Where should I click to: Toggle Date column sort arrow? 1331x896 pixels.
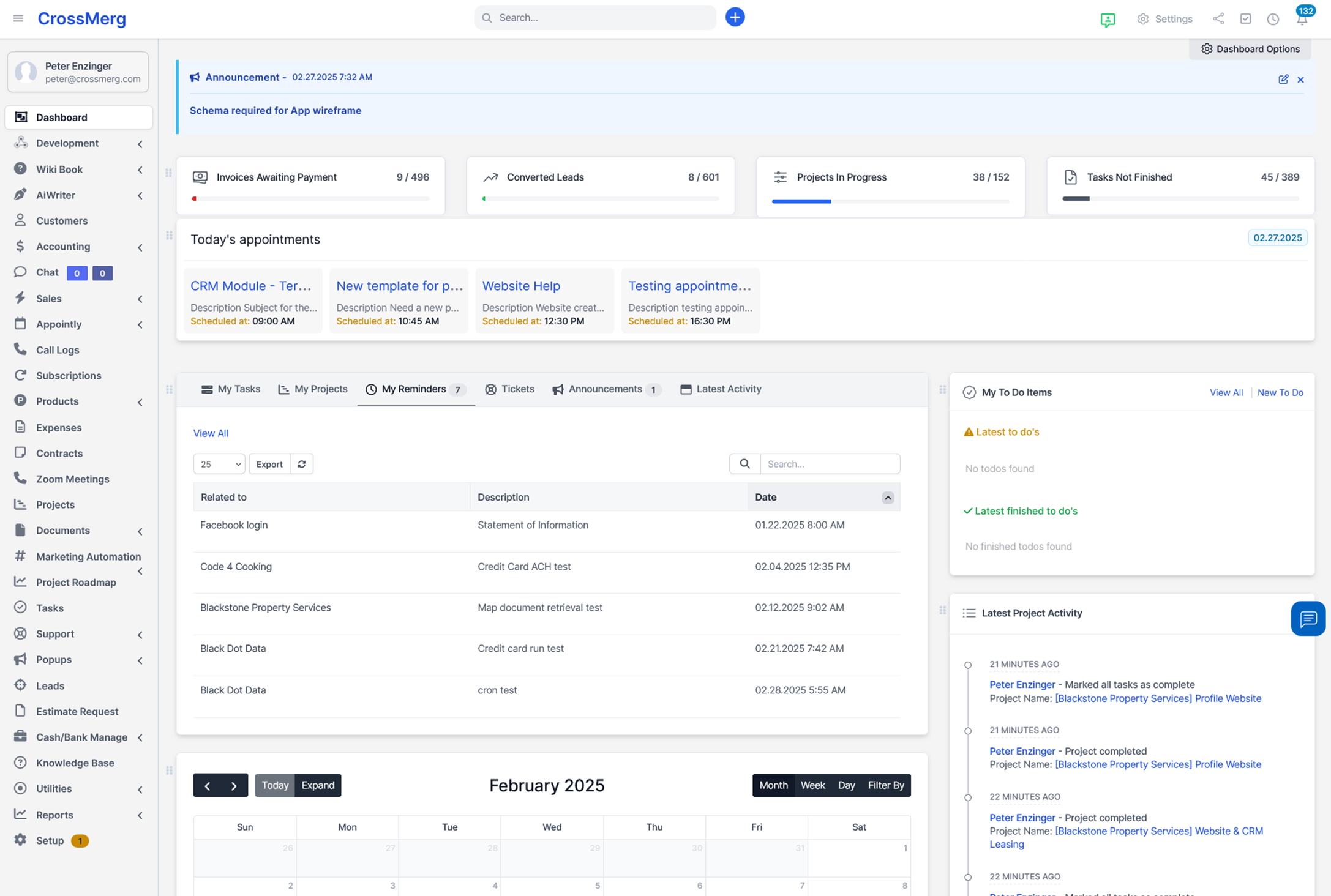(887, 498)
